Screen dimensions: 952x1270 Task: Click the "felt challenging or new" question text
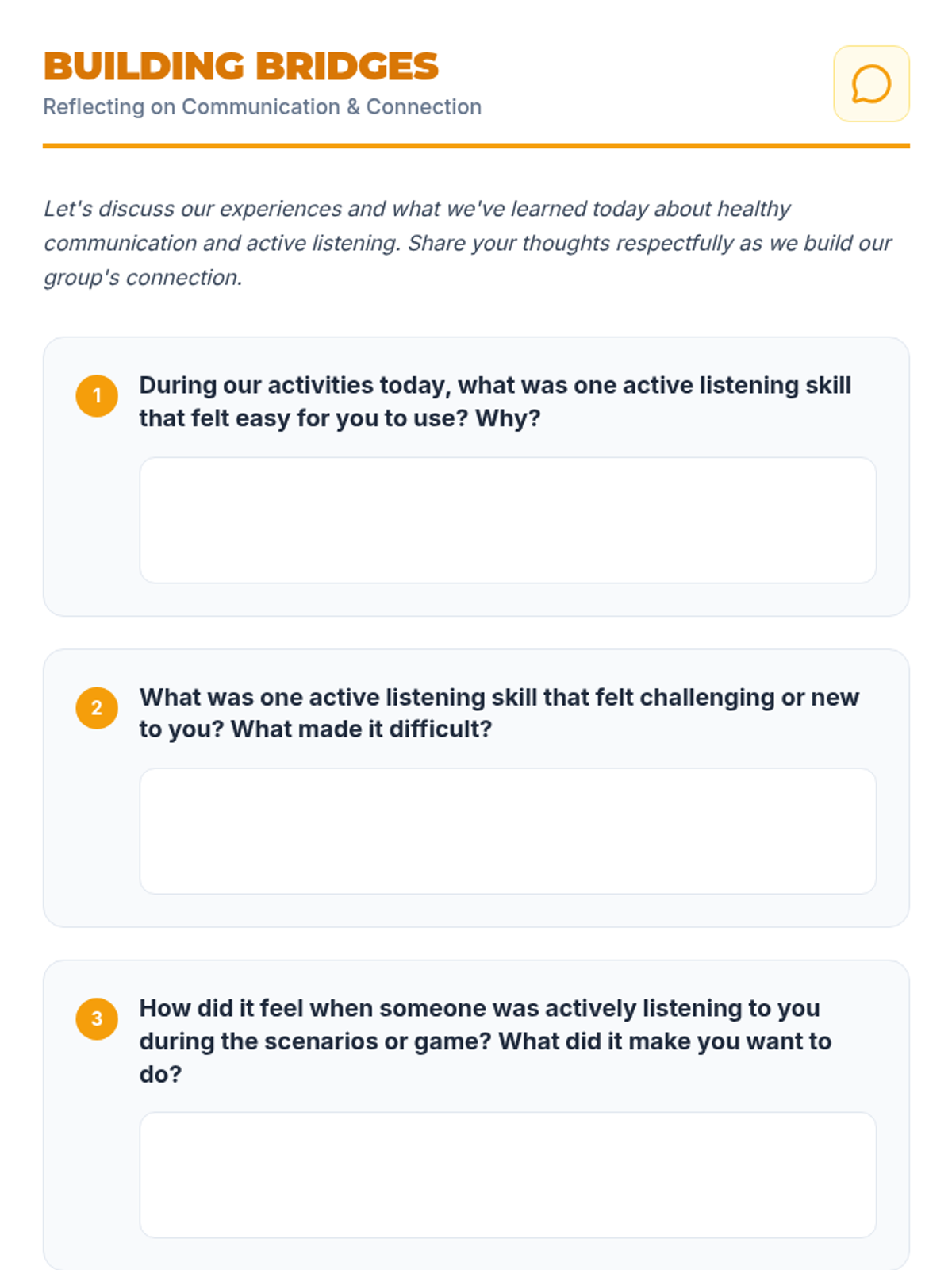[x=499, y=713]
